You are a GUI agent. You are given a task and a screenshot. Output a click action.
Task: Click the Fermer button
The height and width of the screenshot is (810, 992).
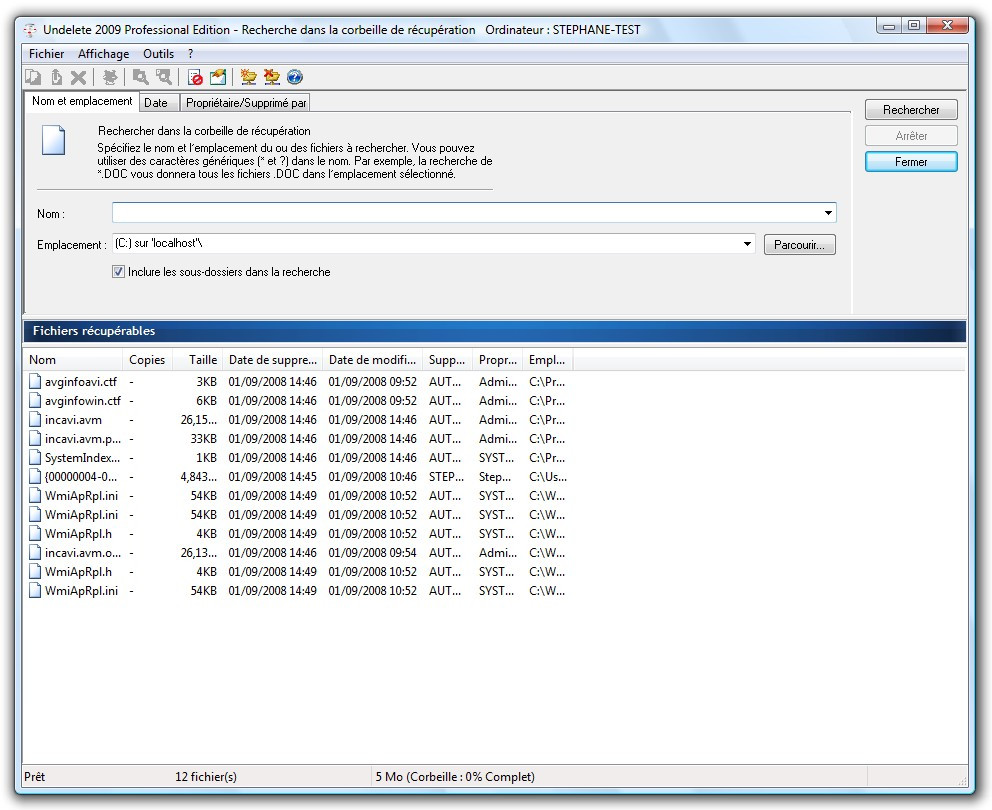(x=911, y=162)
